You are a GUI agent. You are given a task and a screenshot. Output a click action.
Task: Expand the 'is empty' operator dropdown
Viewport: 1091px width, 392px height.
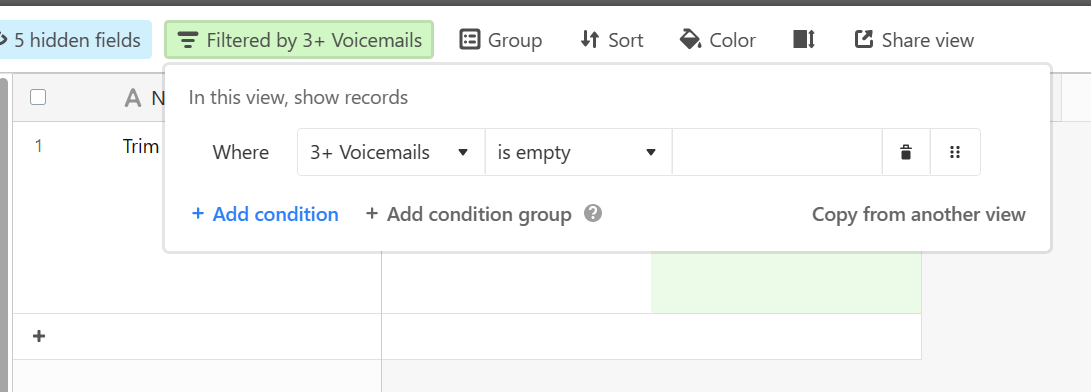(578, 152)
